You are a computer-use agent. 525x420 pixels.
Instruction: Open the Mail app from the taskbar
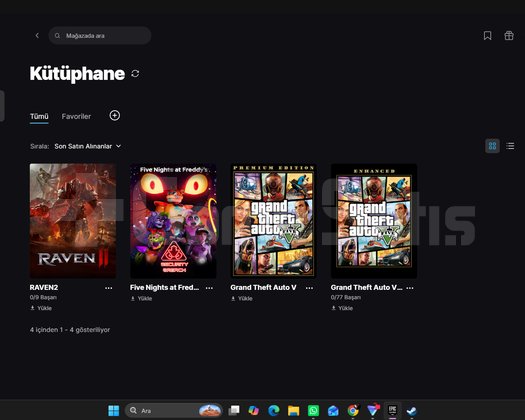[333, 410]
